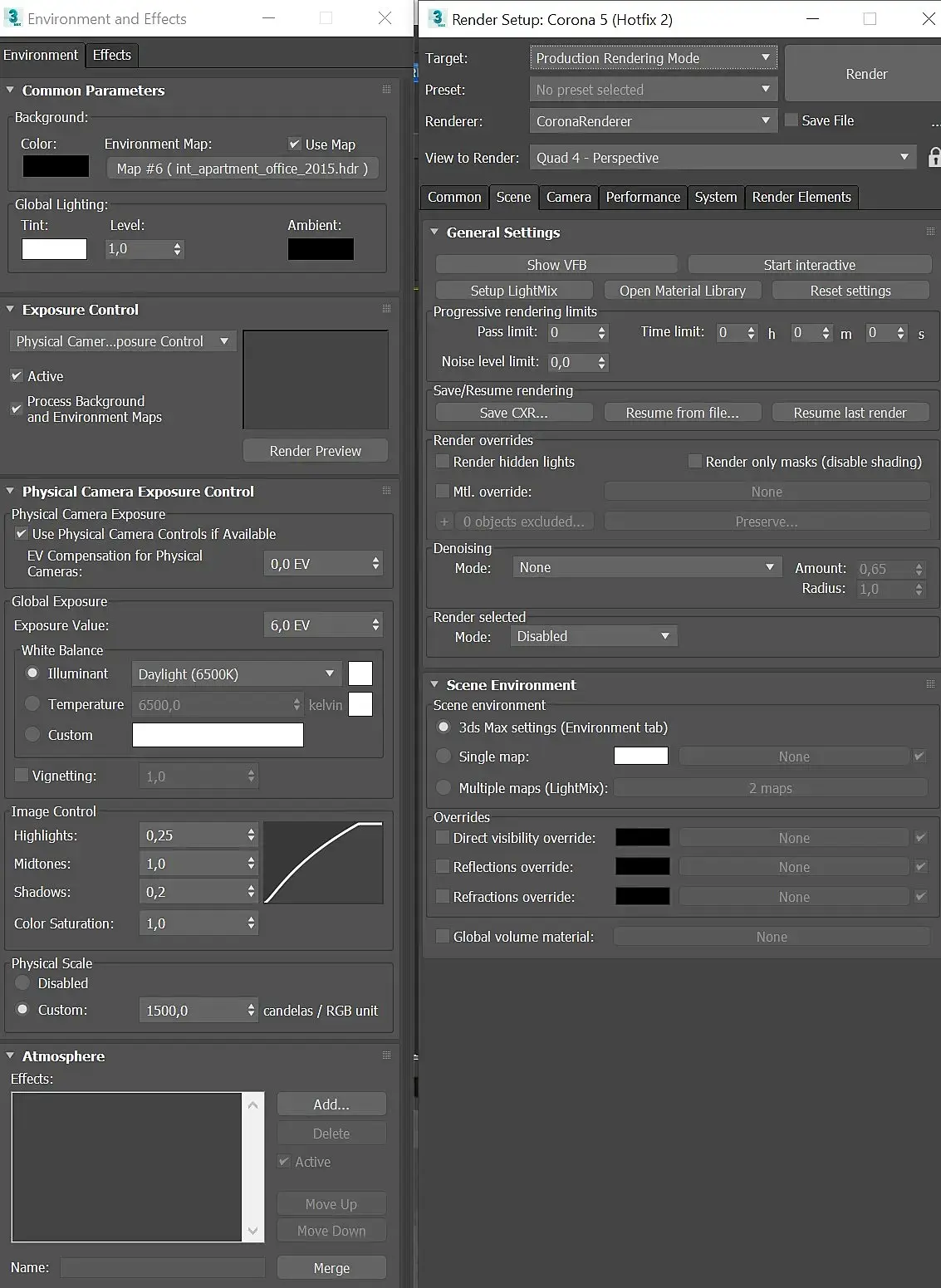The width and height of the screenshot is (941, 1288).
Task: Enable the Mtl. override checkbox
Action: (443, 492)
